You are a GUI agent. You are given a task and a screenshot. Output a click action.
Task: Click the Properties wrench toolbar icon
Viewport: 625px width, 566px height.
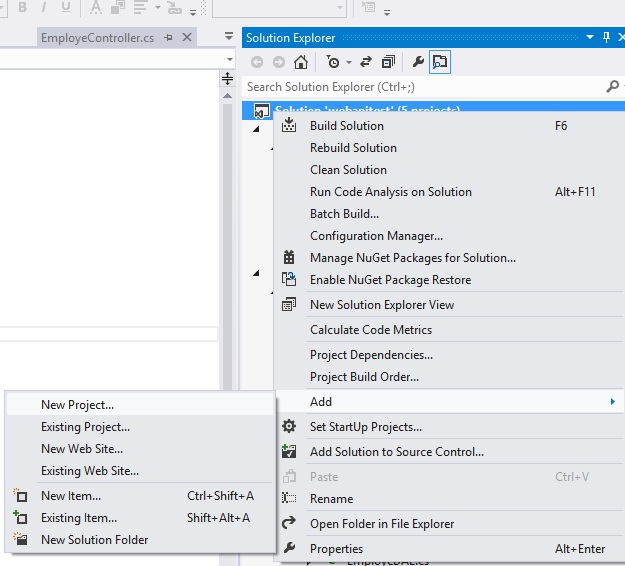(417, 62)
